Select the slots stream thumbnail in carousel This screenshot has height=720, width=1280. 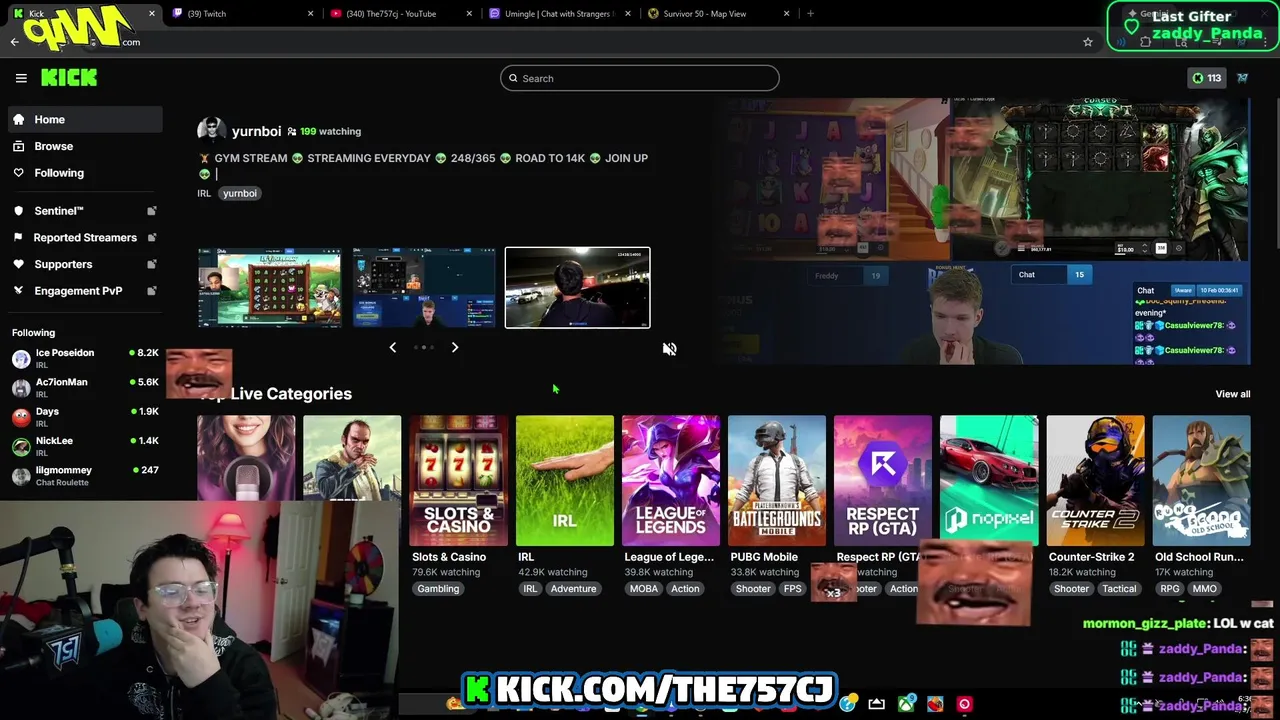(x=270, y=287)
